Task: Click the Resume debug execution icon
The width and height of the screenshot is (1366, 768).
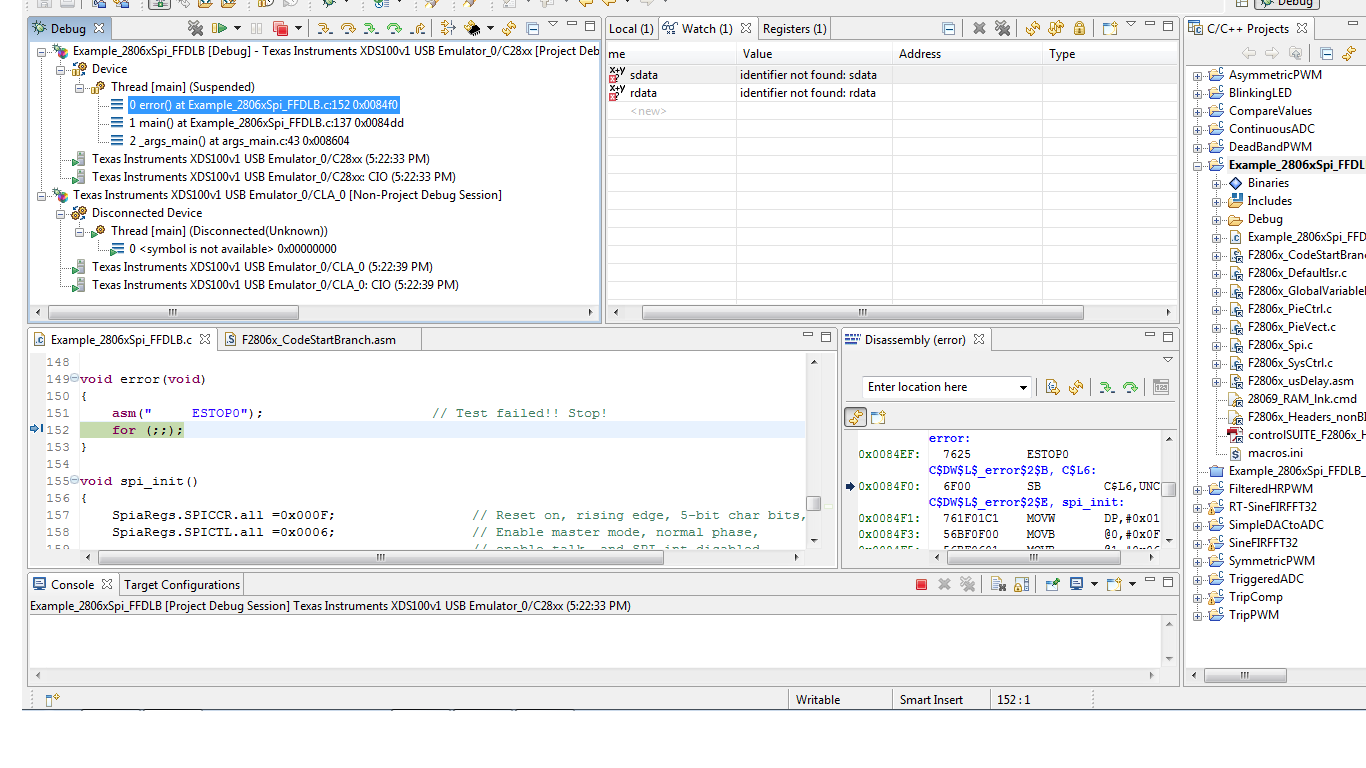Action: [218, 28]
